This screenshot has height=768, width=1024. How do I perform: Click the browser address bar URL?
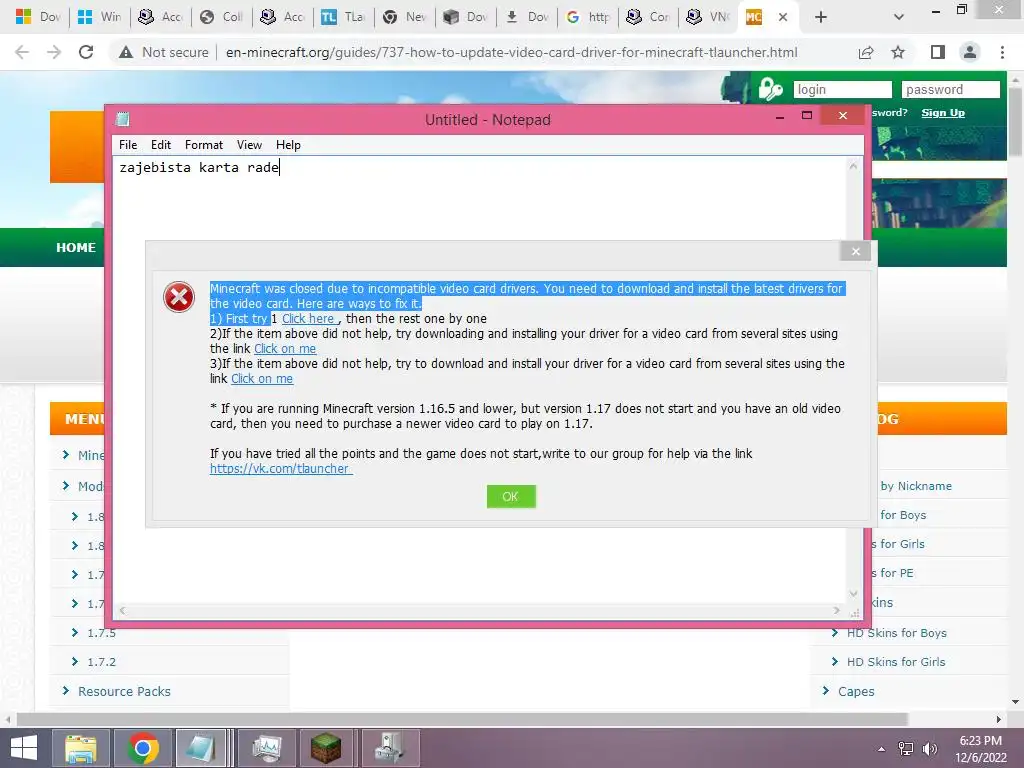pos(511,52)
